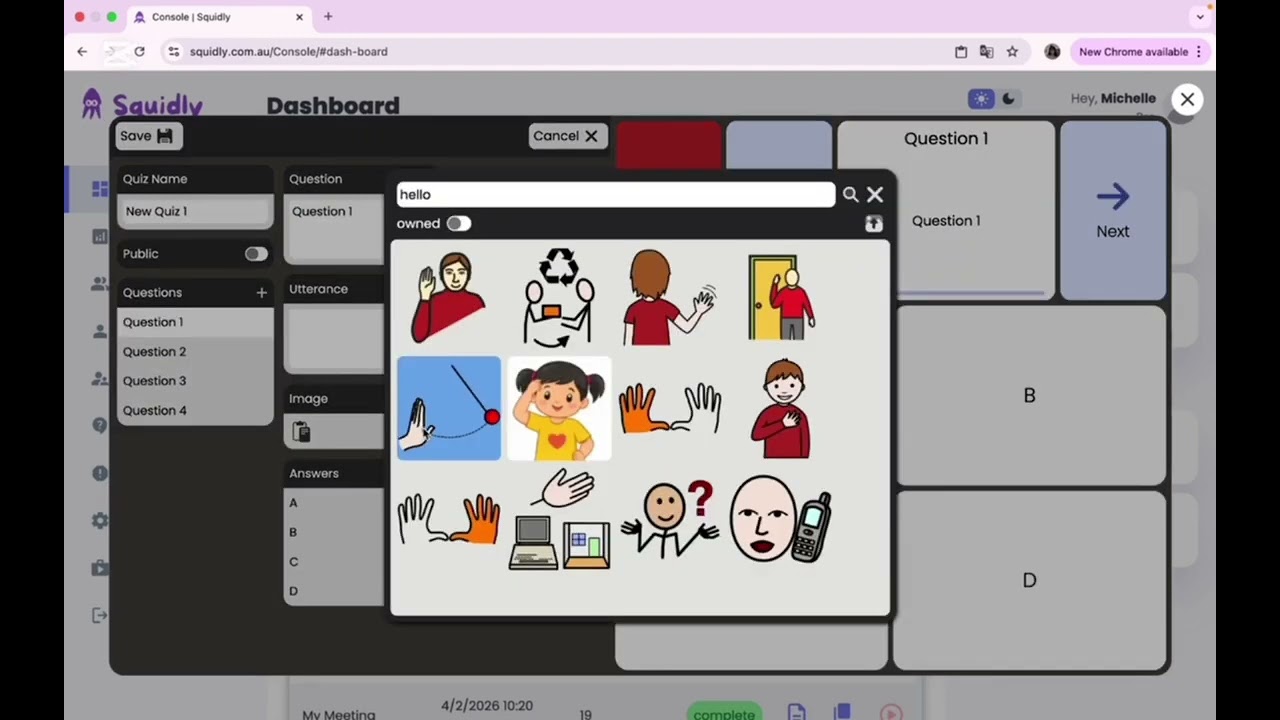Click the upload image icon
Viewport: 1280px width, 720px height.
874,224
